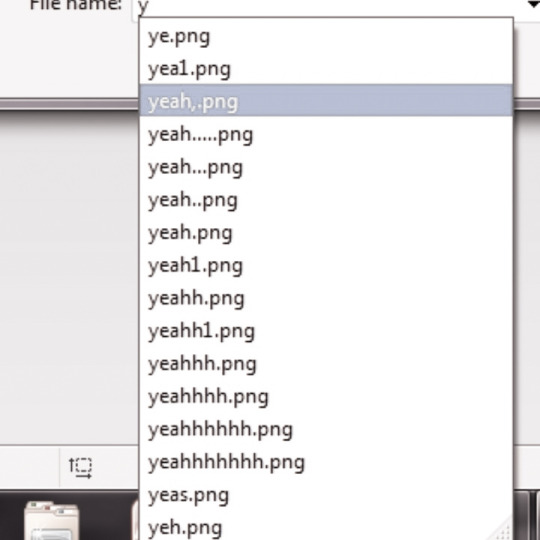The image size is (540, 540).
Task: Pick yeah.png from the list
Action: tap(326, 232)
